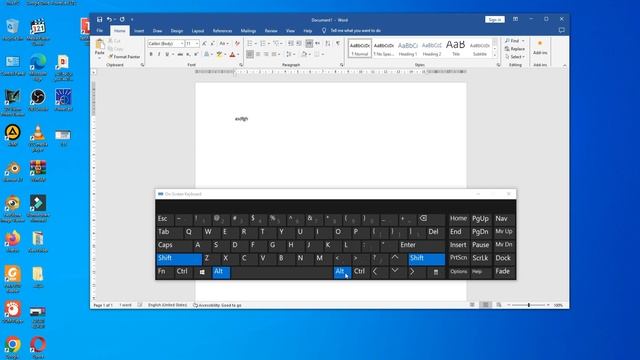This screenshot has height=360, width=640.
Task: Open the Select dropdown in Editing group
Action: (x=515, y=57)
